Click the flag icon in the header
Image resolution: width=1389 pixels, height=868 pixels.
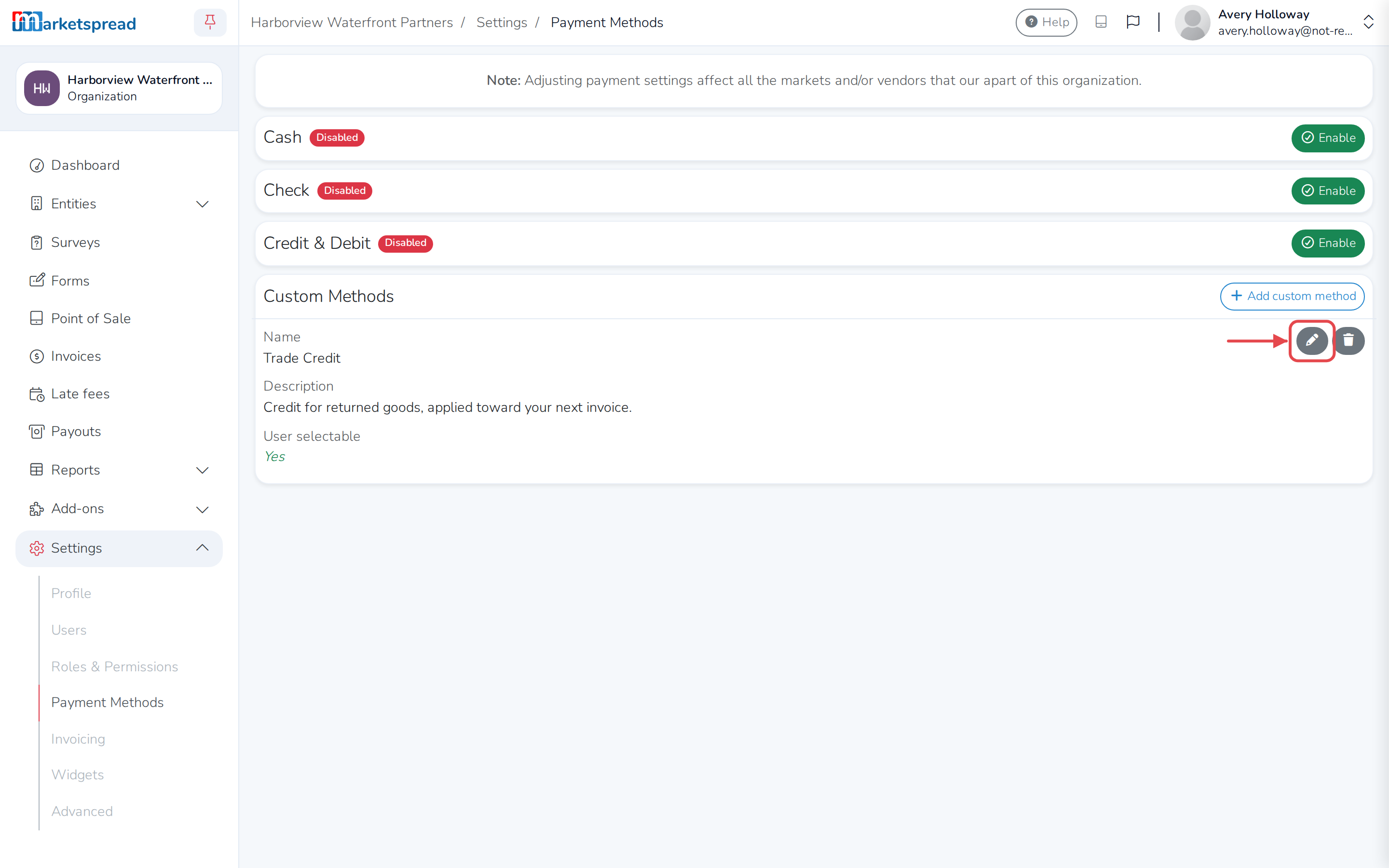pos(1132,22)
